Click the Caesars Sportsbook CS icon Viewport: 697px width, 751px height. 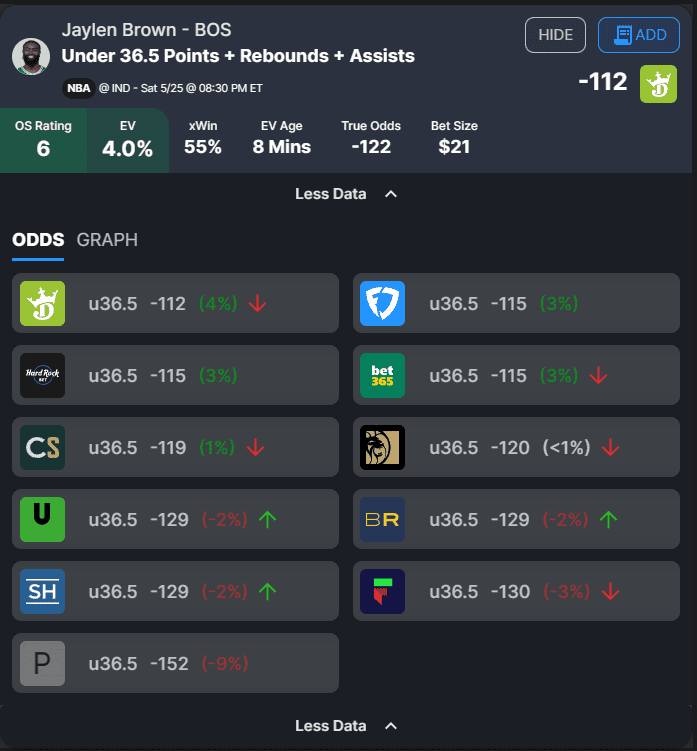click(x=43, y=447)
